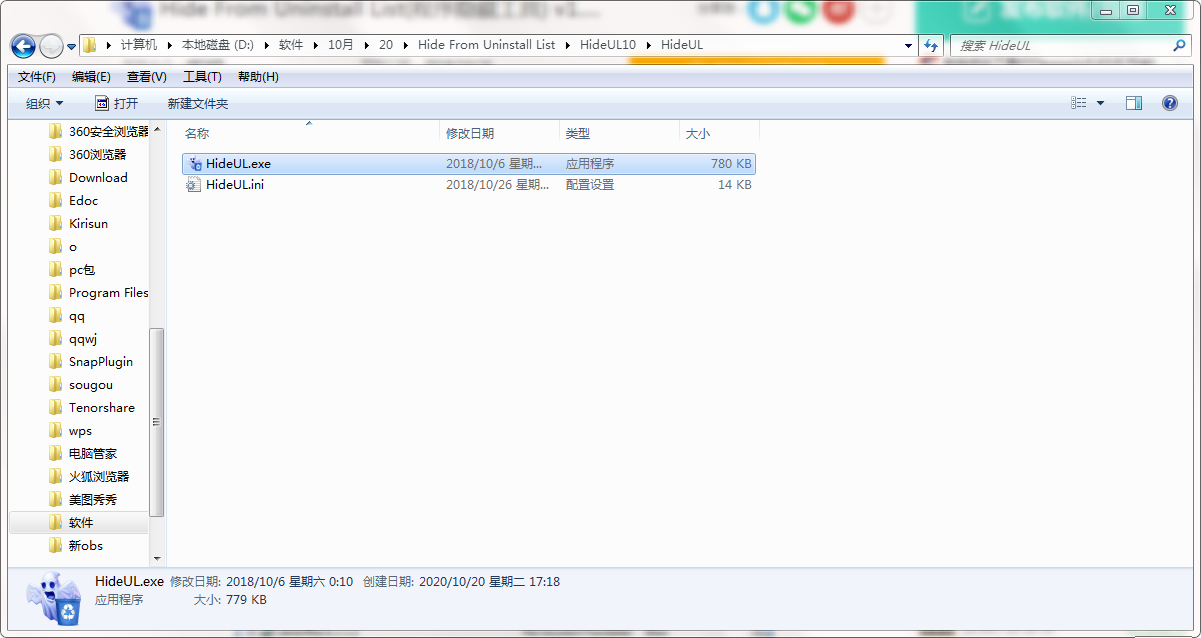Click the 360安全浏览器 folder icon

click(55, 131)
